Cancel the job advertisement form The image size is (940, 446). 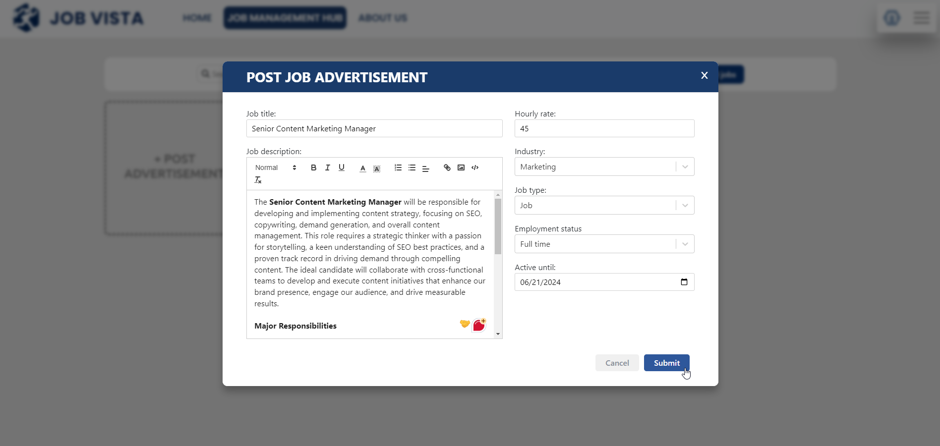pos(617,363)
